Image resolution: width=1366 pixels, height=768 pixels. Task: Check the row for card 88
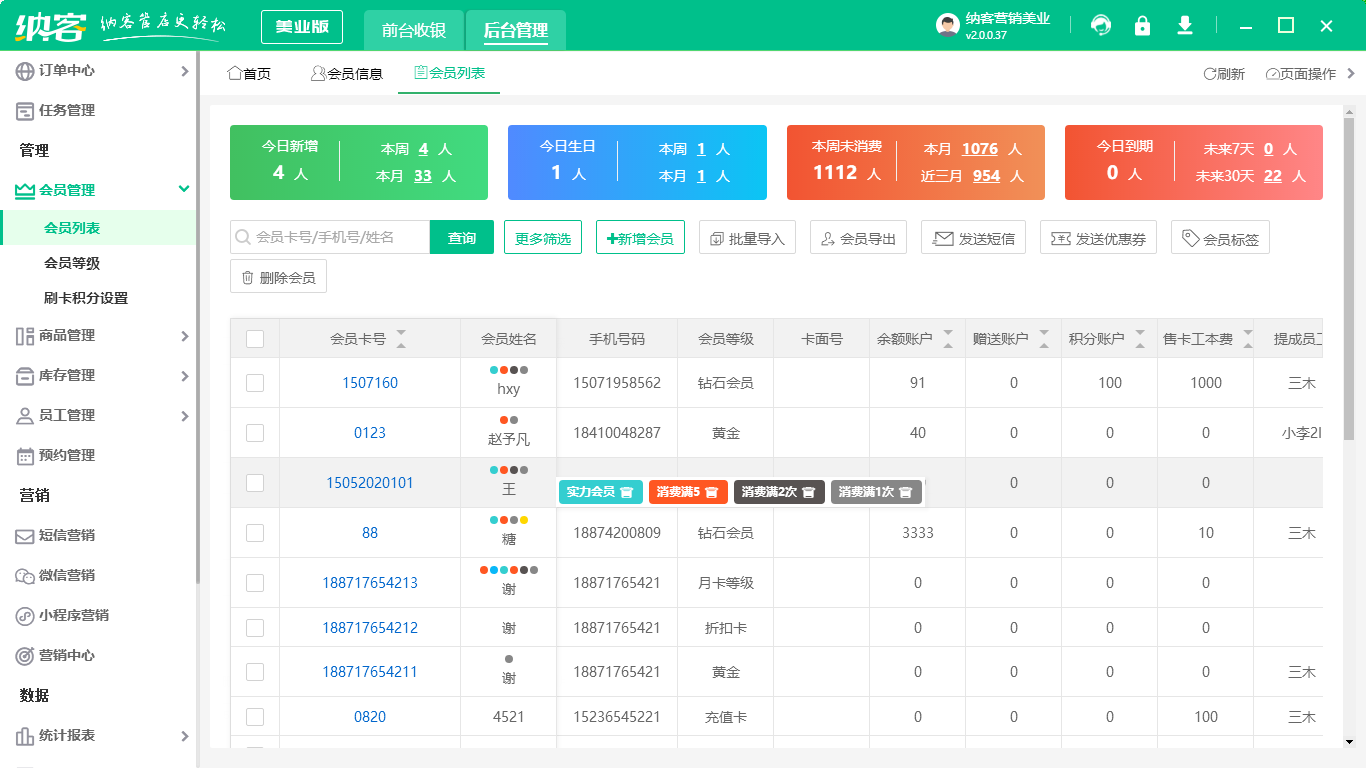tap(255, 533)
